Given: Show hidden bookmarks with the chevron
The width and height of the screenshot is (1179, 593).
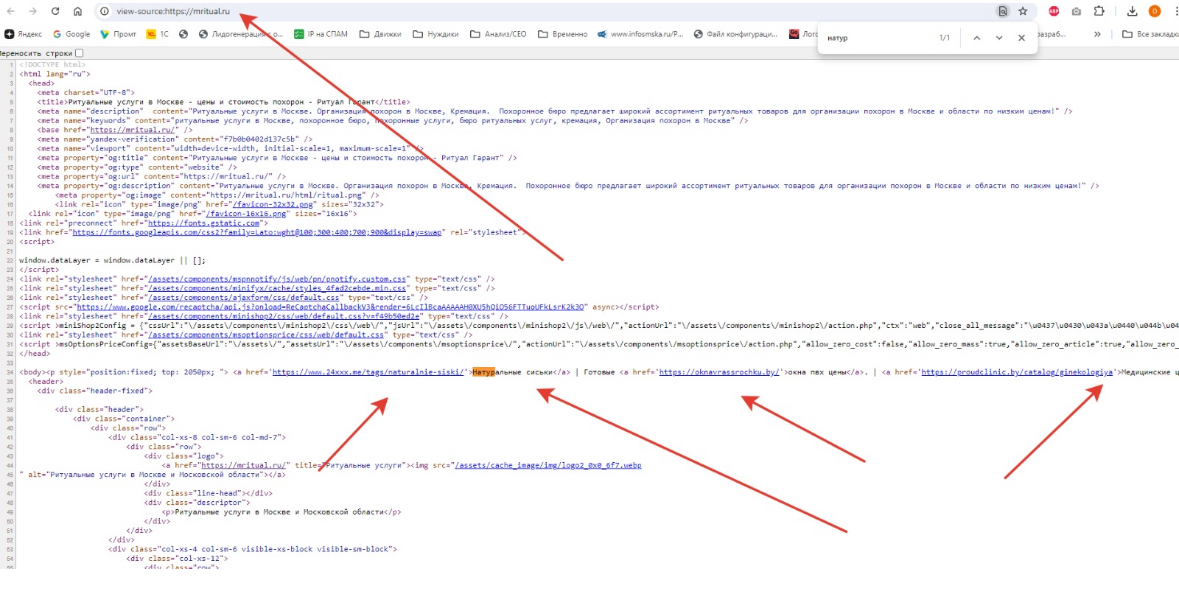Looking at the screenshot, I should (1098, 34).
